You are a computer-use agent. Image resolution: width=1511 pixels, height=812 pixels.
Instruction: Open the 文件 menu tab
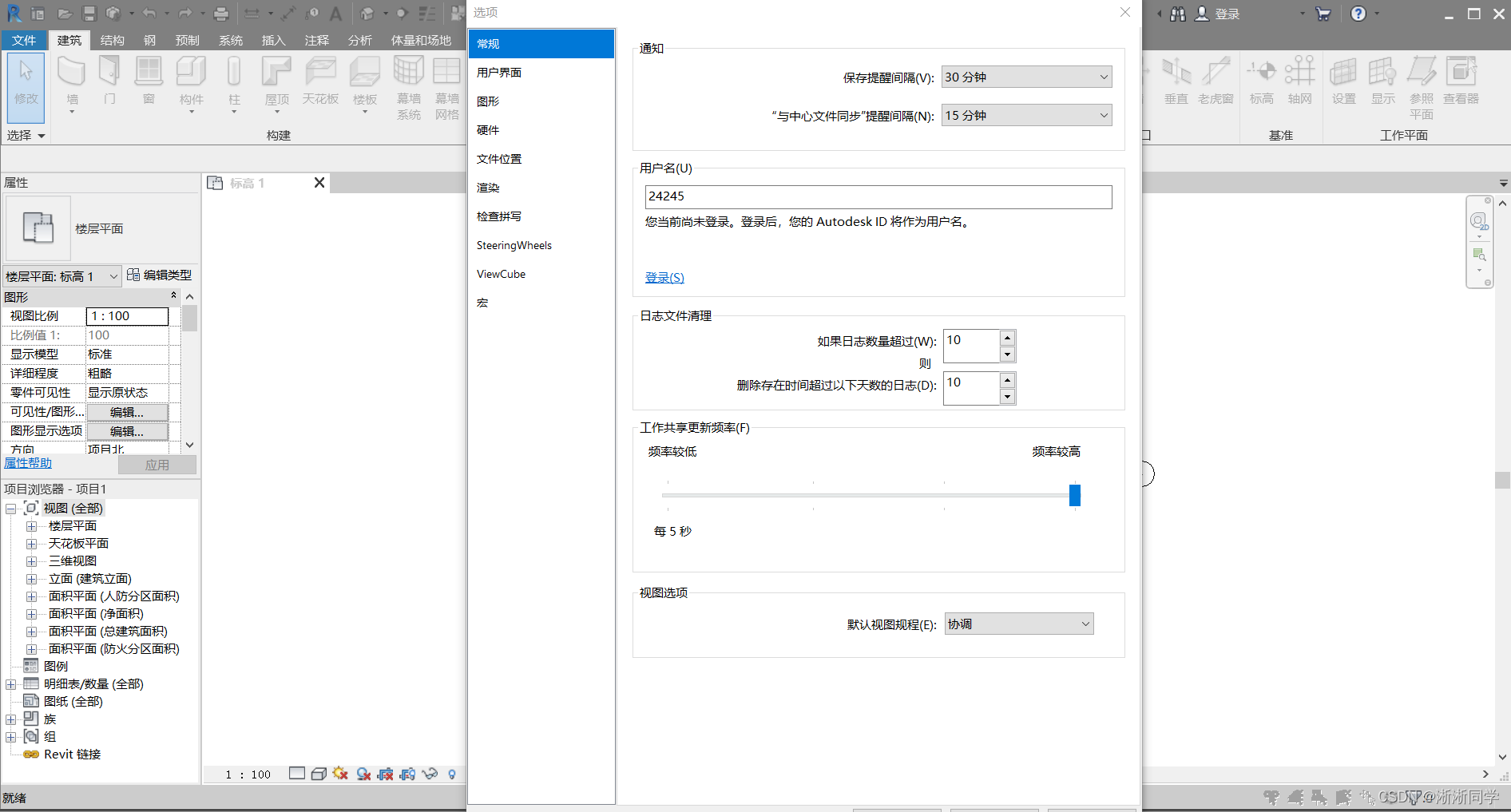24,40
